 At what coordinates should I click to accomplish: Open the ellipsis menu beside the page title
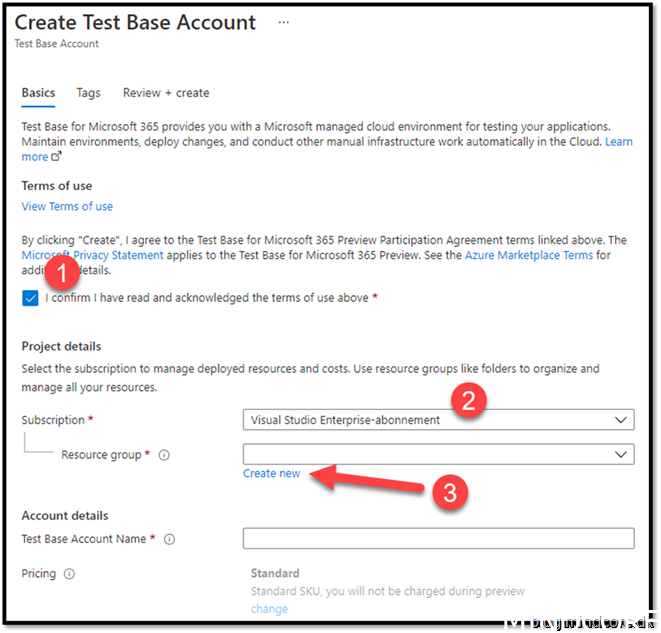284,22
